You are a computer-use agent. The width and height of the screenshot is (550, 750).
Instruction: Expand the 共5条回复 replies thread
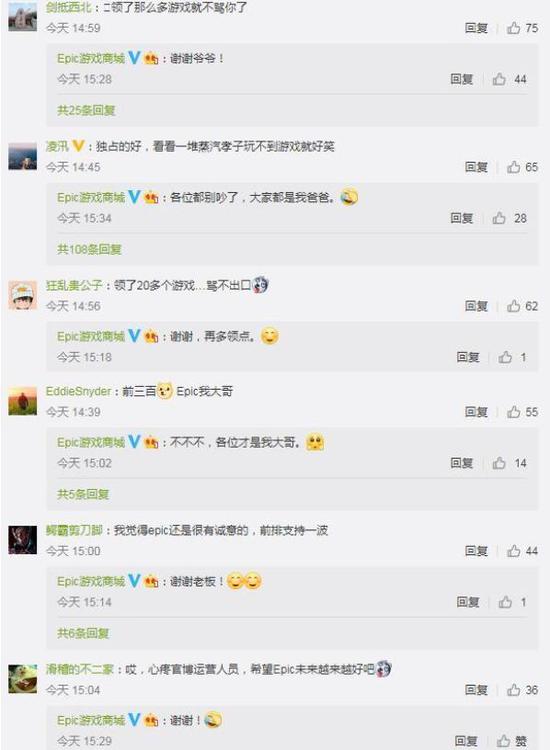(x=83, y=494)
